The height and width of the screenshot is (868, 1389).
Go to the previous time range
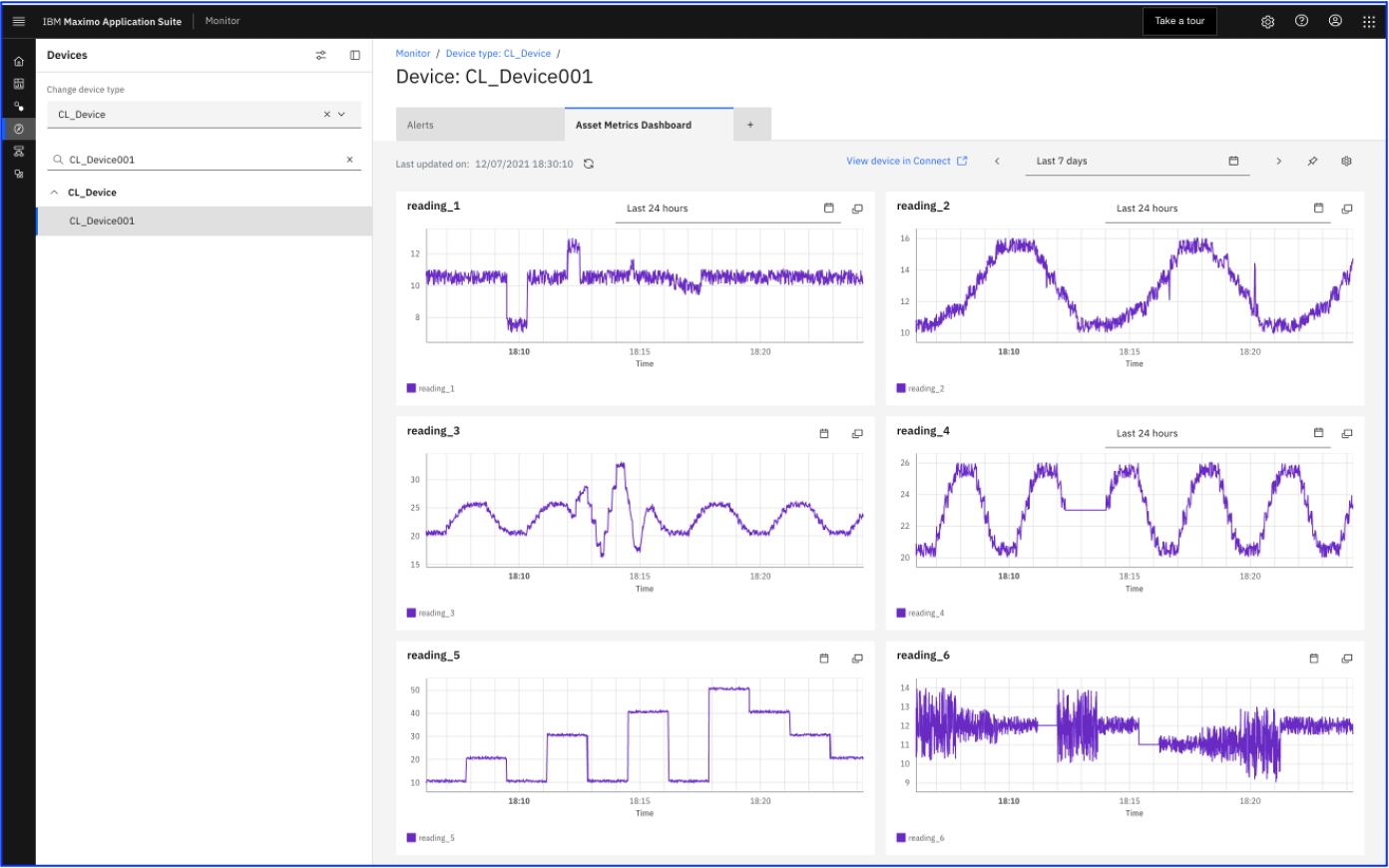(997, 161)
